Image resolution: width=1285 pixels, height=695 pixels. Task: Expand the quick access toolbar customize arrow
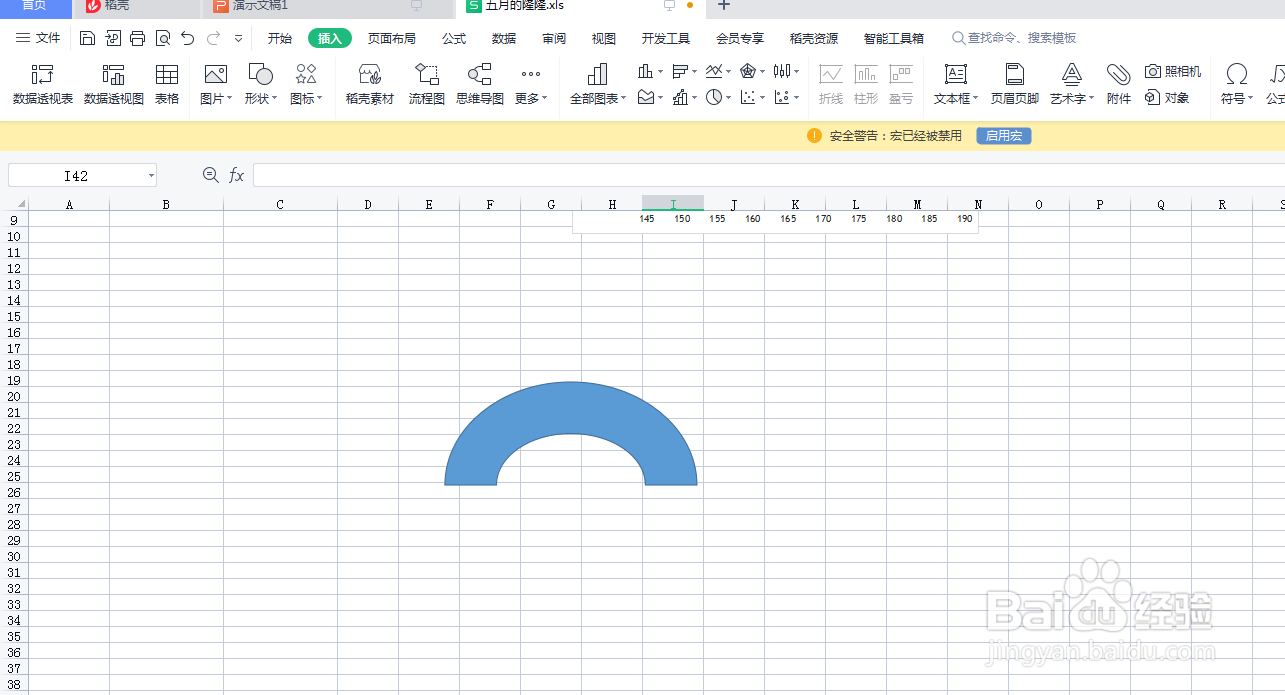point(238,38)
